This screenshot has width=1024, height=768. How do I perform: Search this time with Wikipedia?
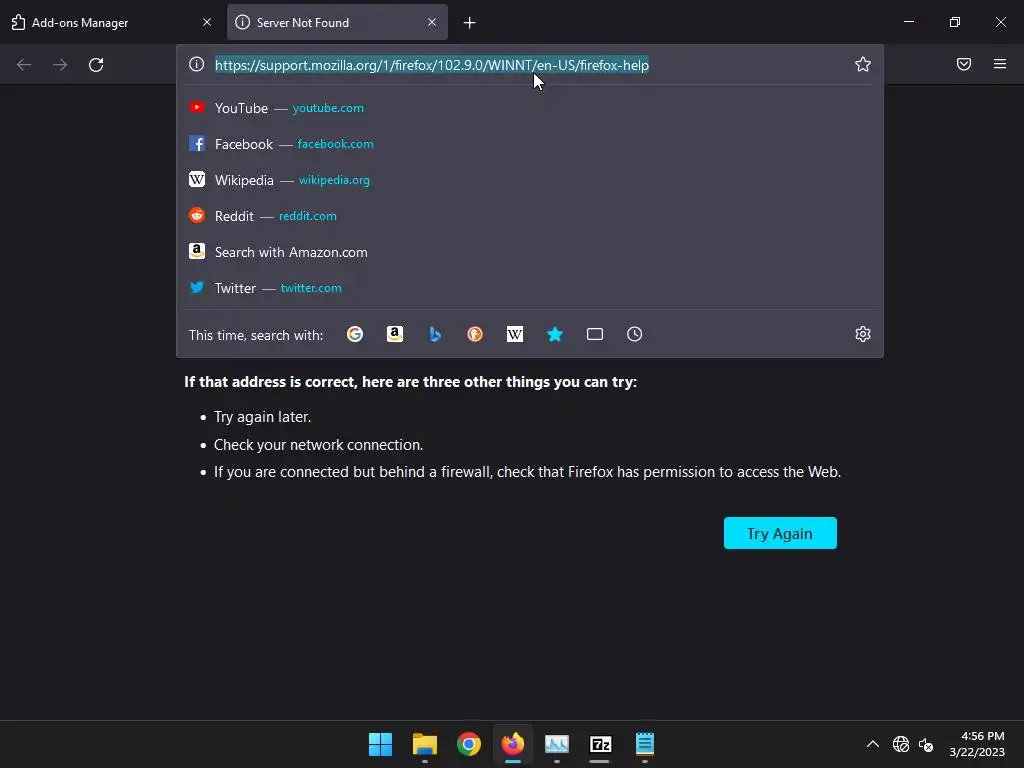tap(515, 334)
